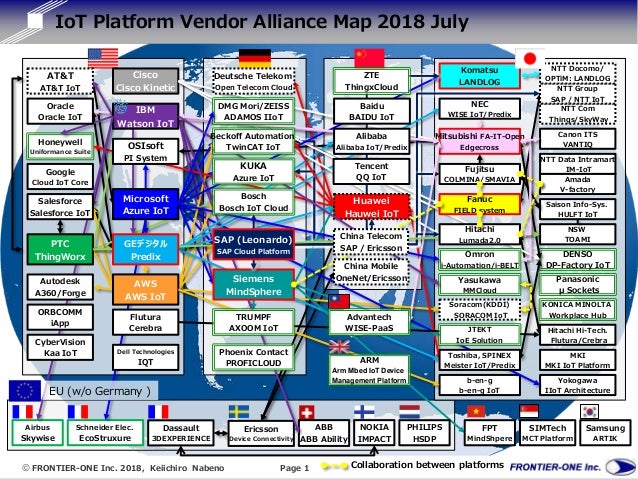Click the French flag above Airbus
Image resolution: width=638 pixels, height=479 pixels.
[x=23, y=412]
